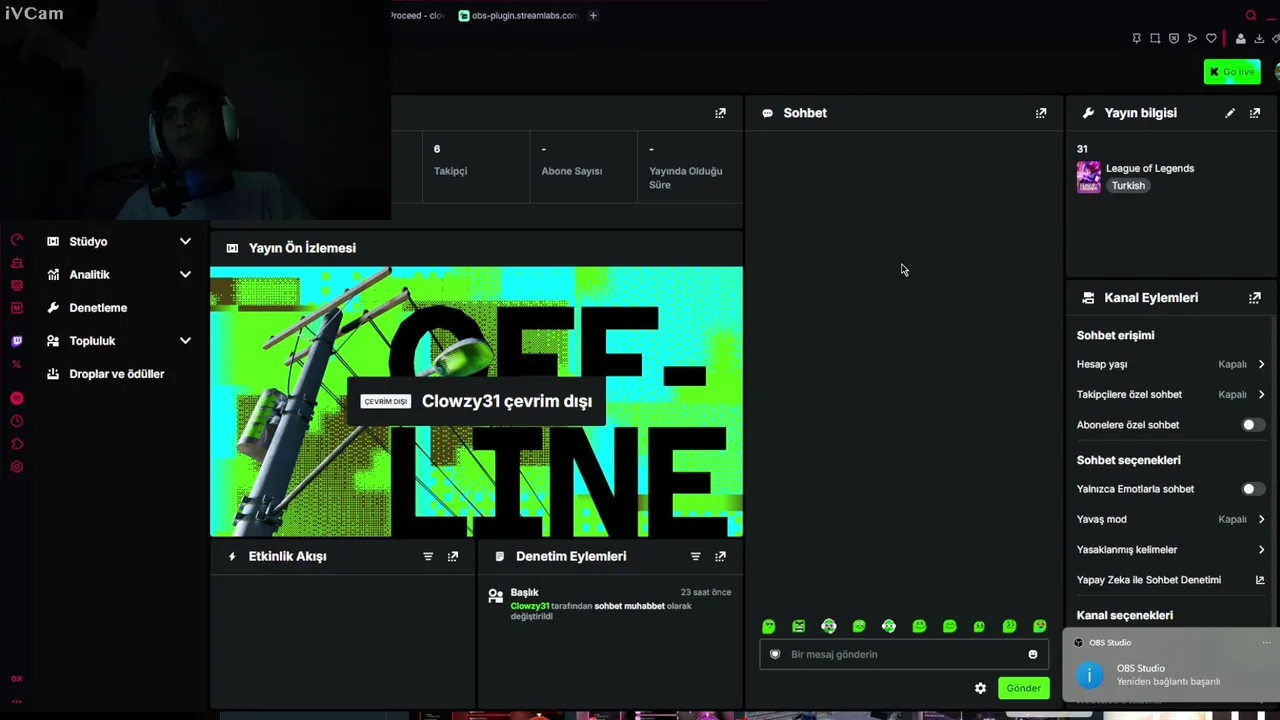Pop out the Sohbet chat panel
The width and height of the screenshot is (1280, 720).
pos(1041,113)
